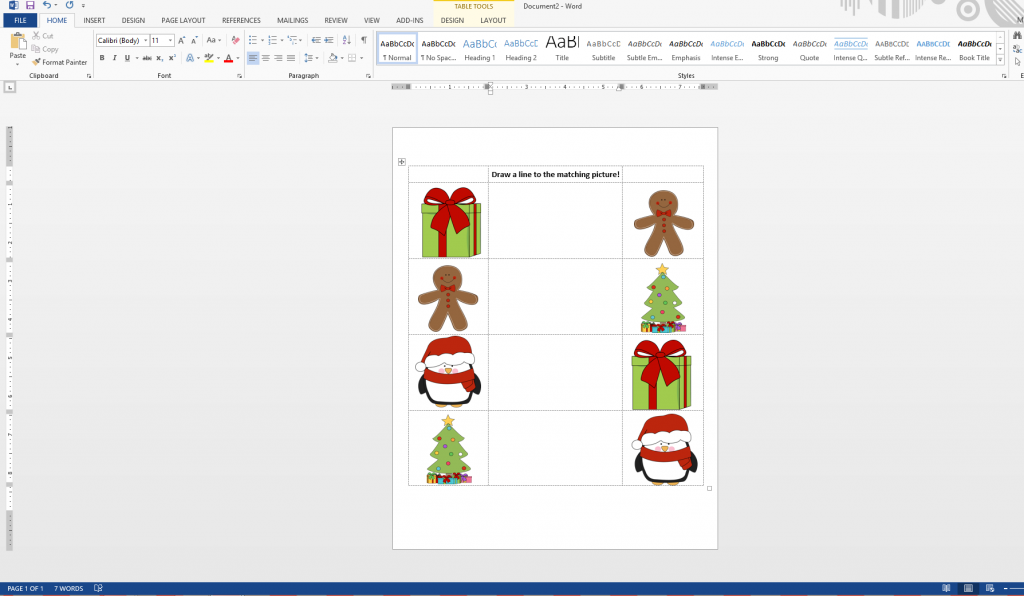Open the FILE tab
This screenshot has height=596, width=1024.
click(20, 20)
